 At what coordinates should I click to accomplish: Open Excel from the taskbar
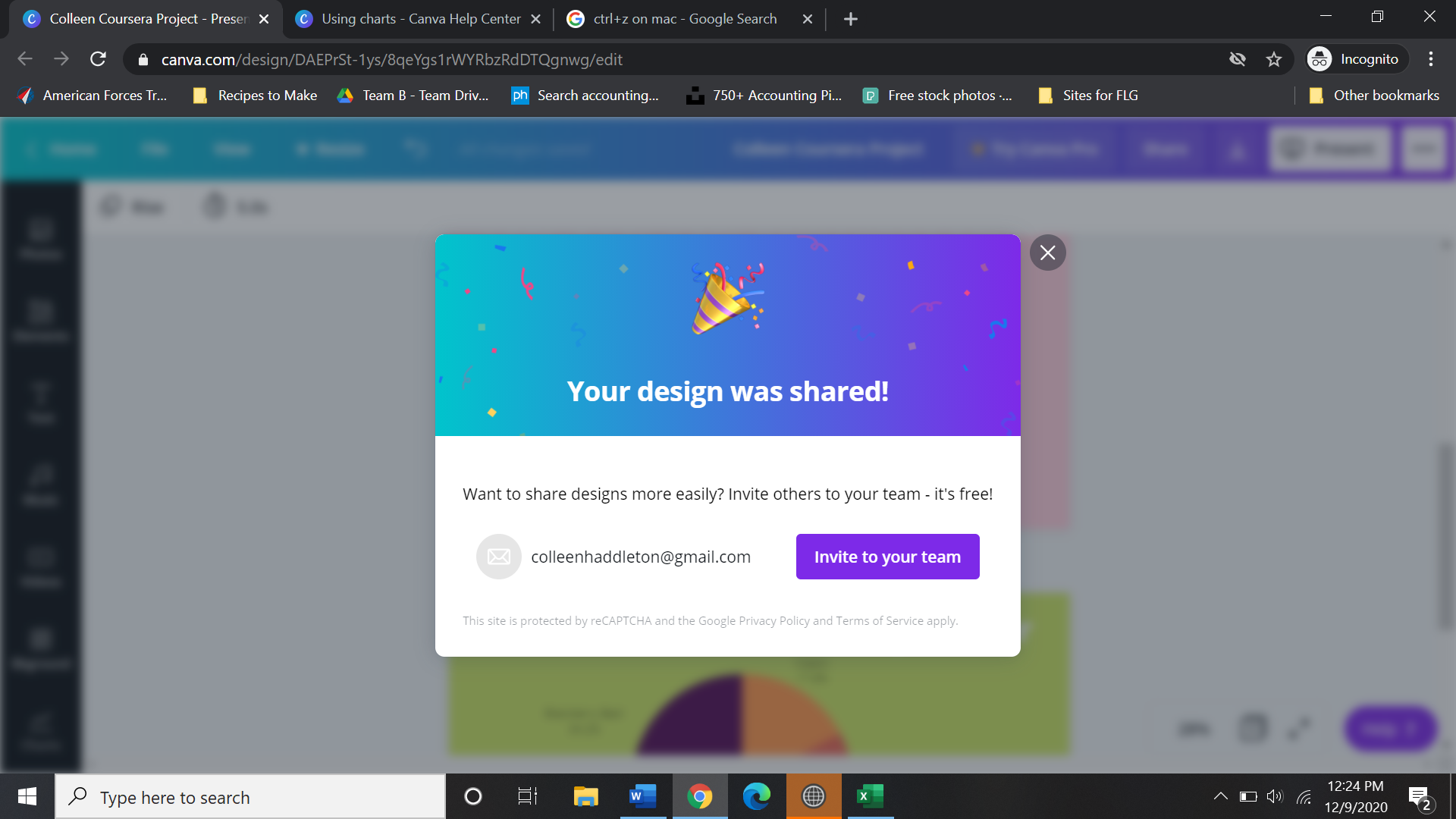tap(870, 796)
